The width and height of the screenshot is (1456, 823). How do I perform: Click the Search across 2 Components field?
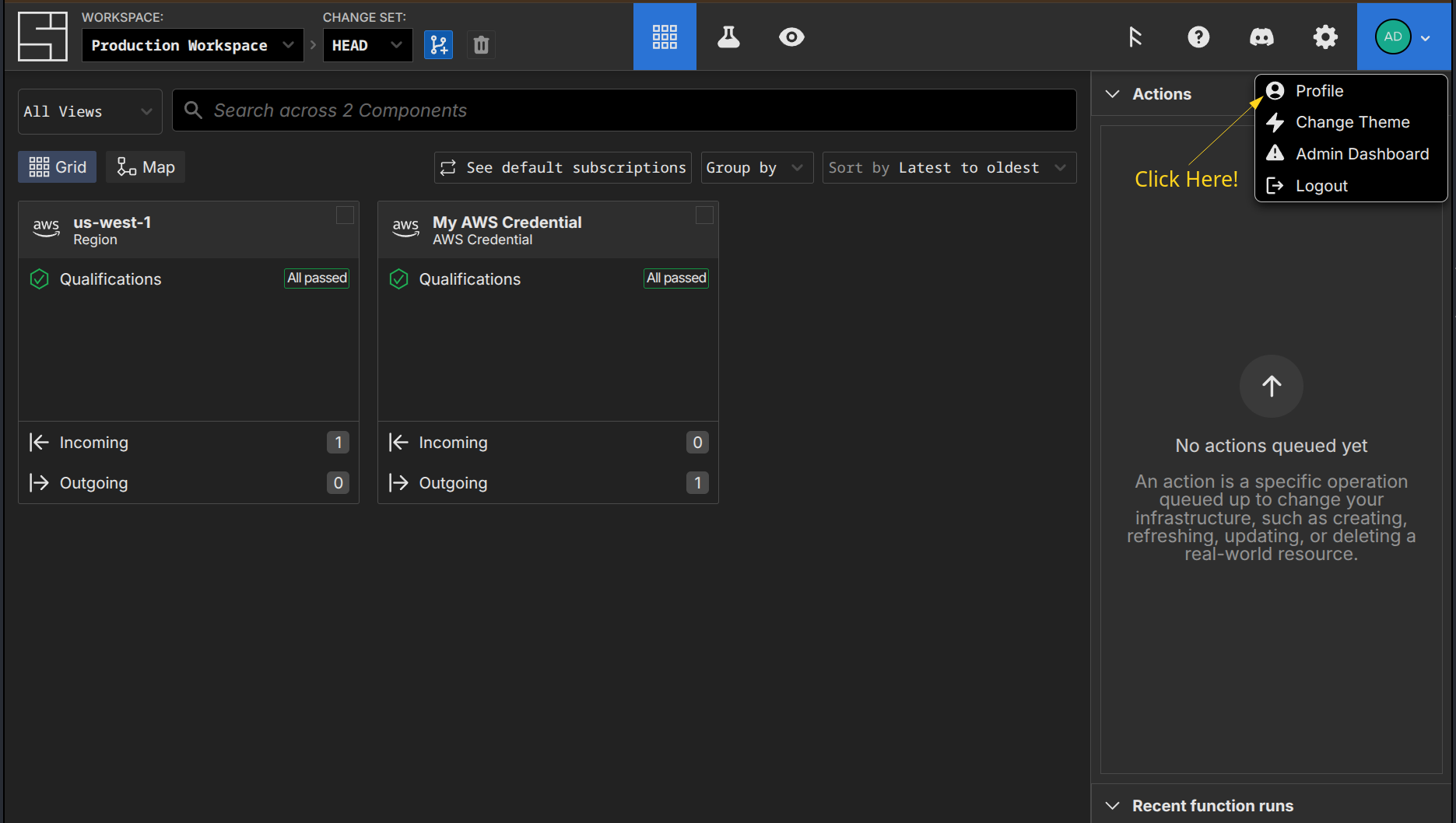[624, 110]
